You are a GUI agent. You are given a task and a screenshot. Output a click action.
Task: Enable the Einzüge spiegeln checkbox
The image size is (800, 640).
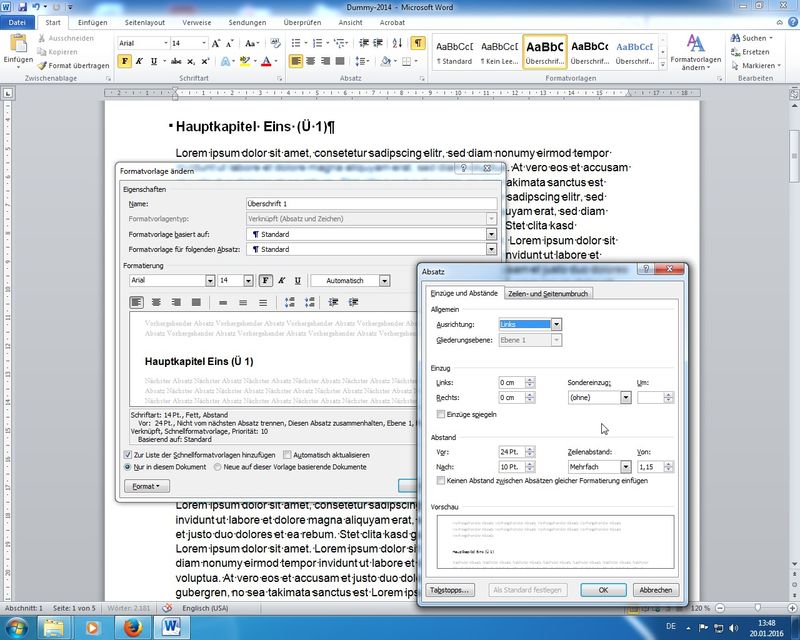tap(442, 414)
